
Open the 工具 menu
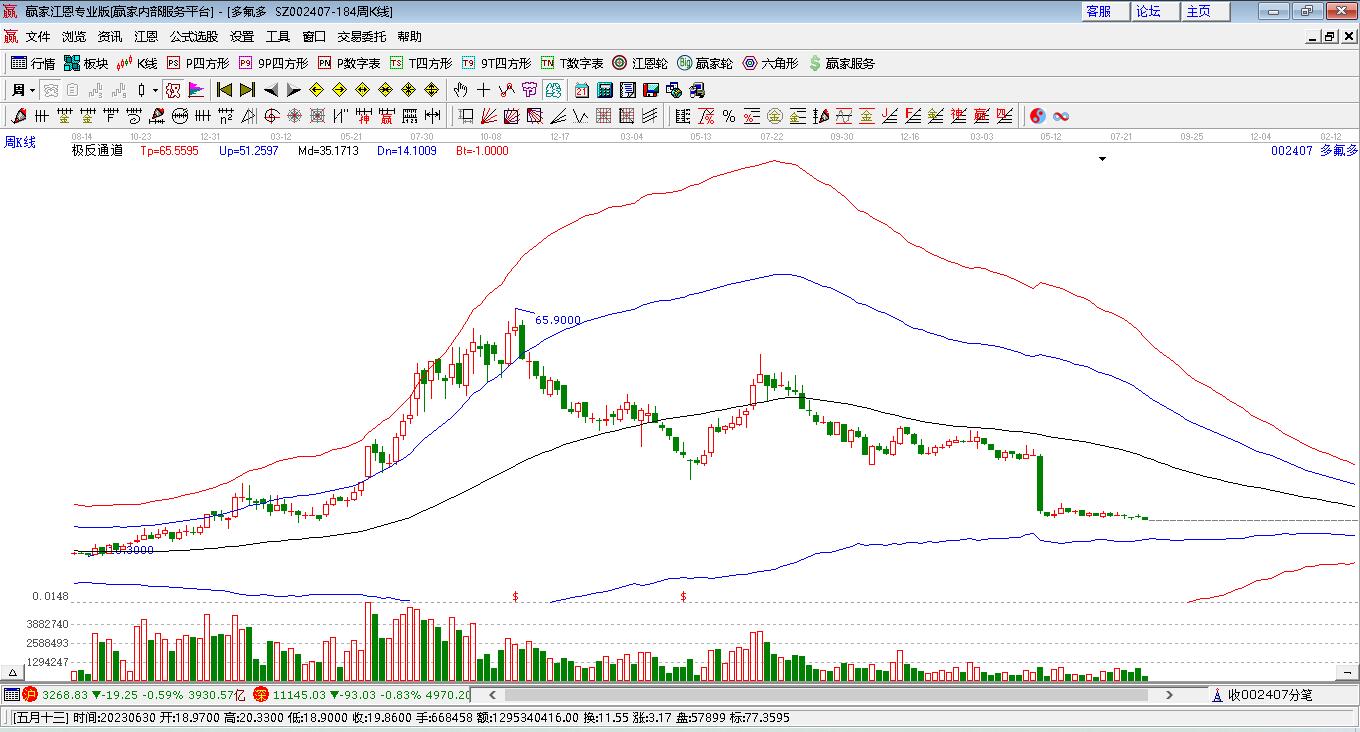[278, 36]
